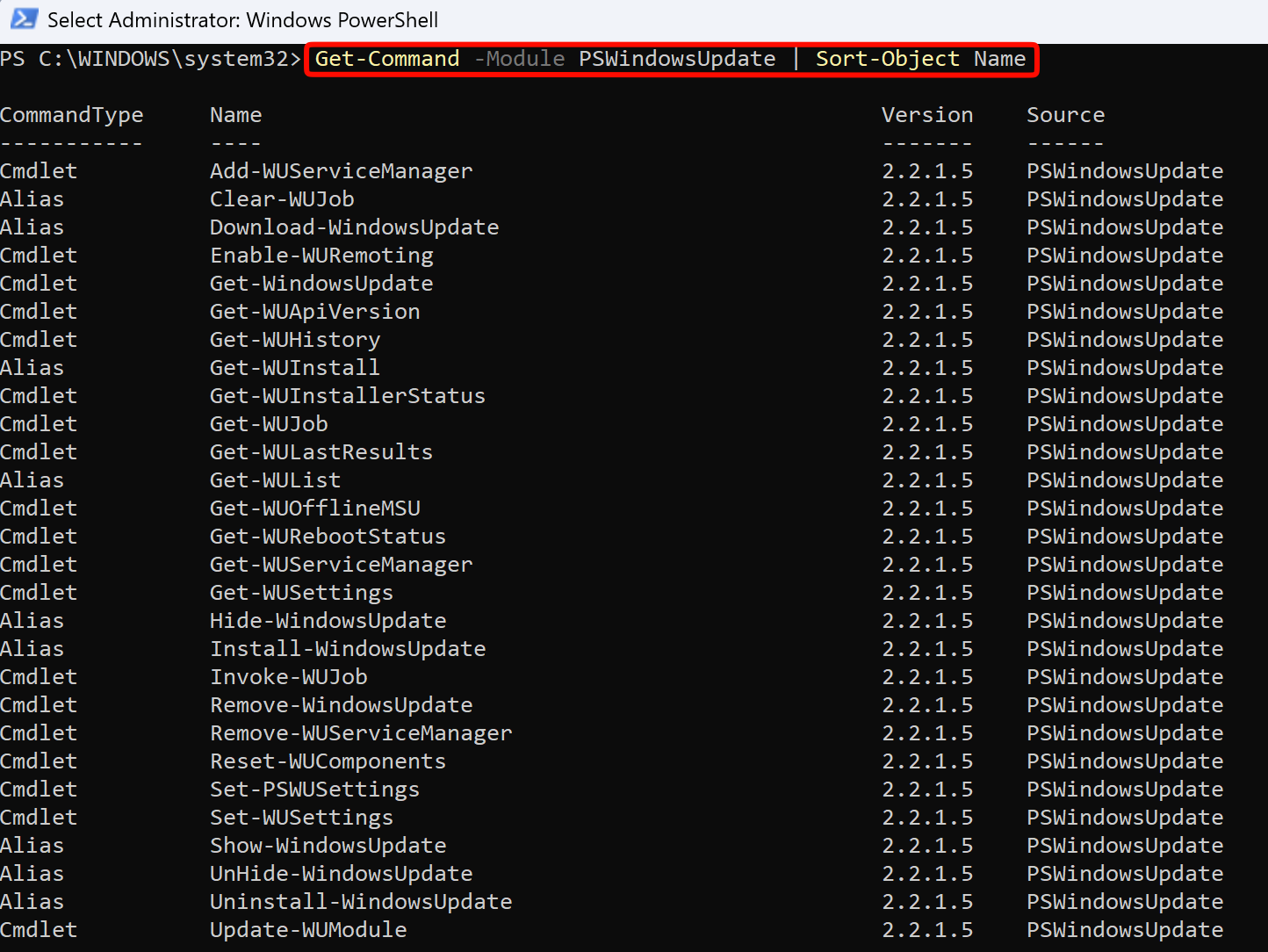Click the 'Name' argument after Sort-Object
The image size is (1268, 952).
tap(999, 59)
